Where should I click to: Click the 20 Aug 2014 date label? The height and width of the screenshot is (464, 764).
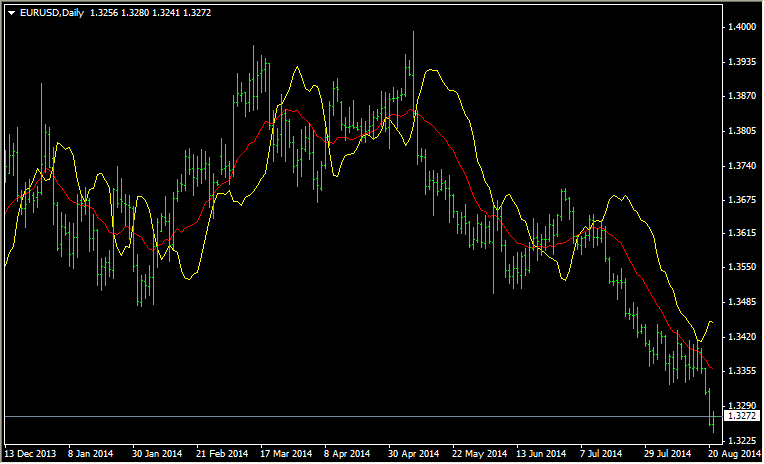(x=735, y=454)
